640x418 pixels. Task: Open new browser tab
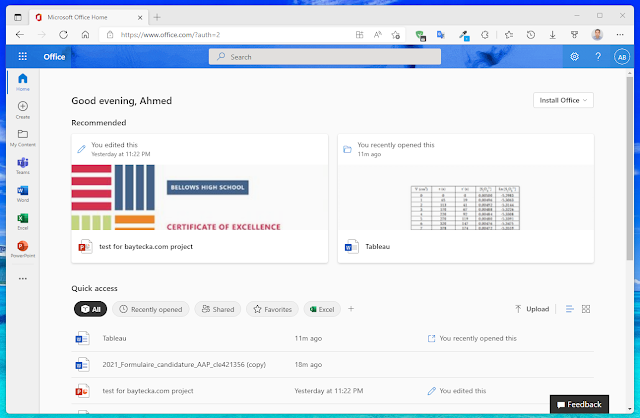(157, 17)
